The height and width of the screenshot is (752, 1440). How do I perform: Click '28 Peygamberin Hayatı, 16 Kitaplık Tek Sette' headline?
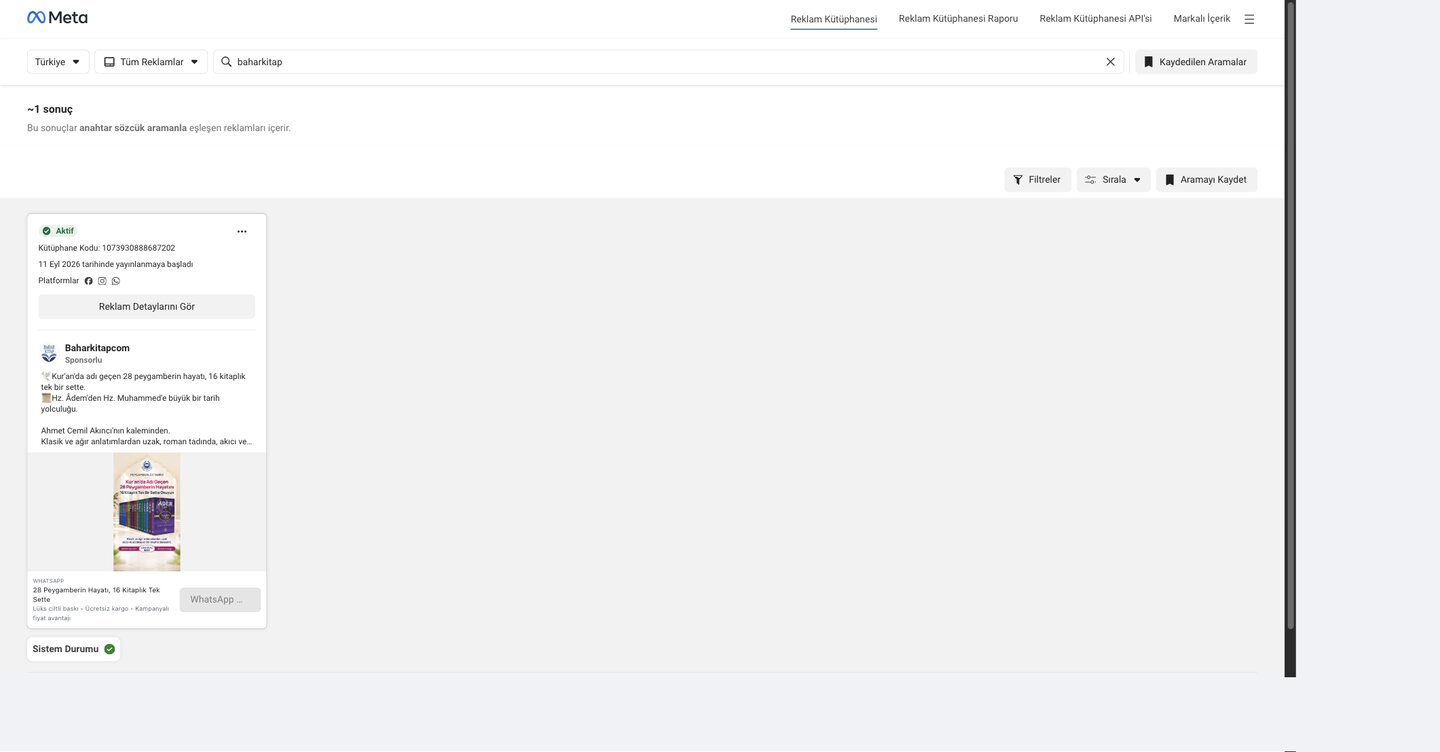click(x=96, y=594)
